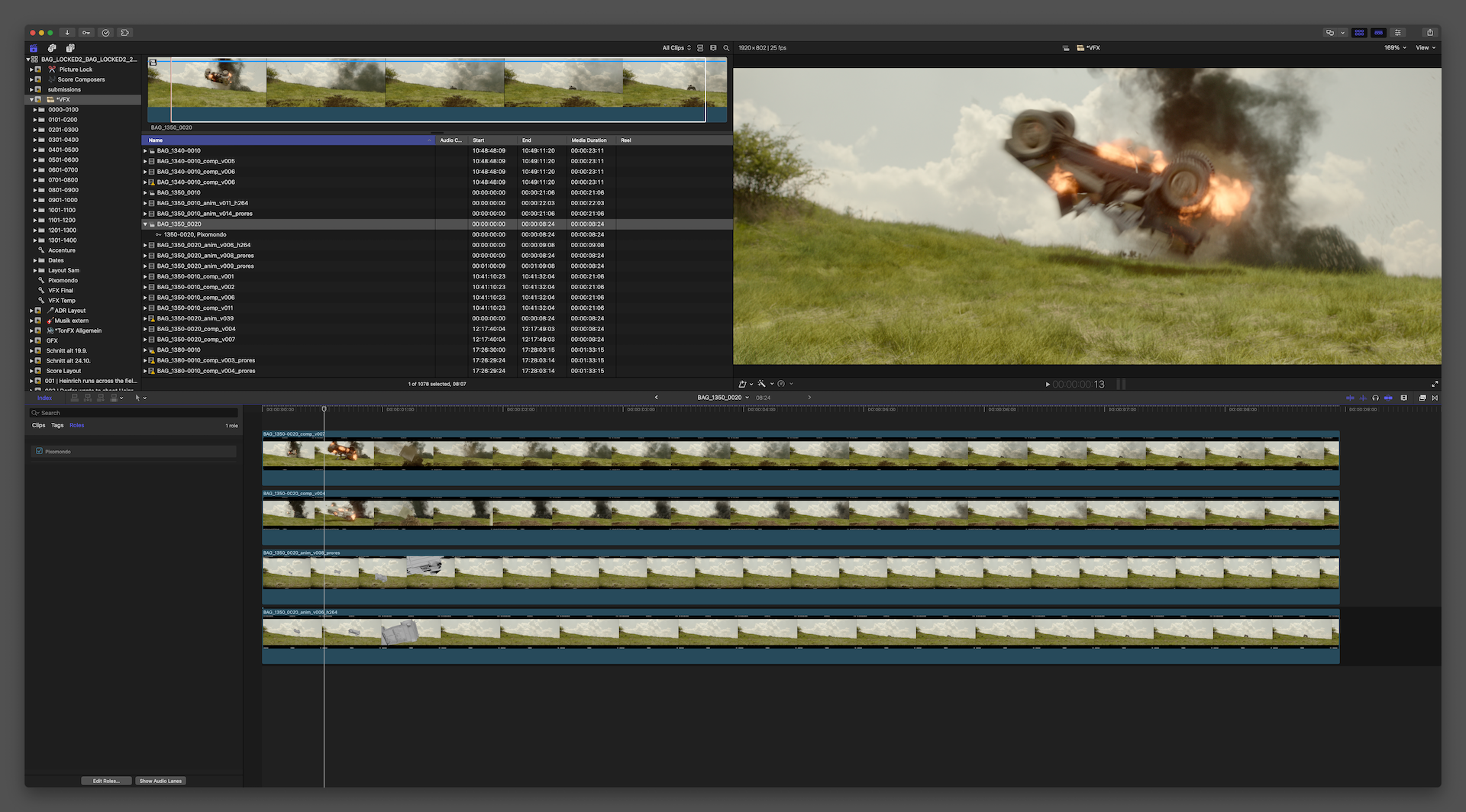Show background tasks checkmark icon
Screen dimensions: 1466x812
pos(105,33)
